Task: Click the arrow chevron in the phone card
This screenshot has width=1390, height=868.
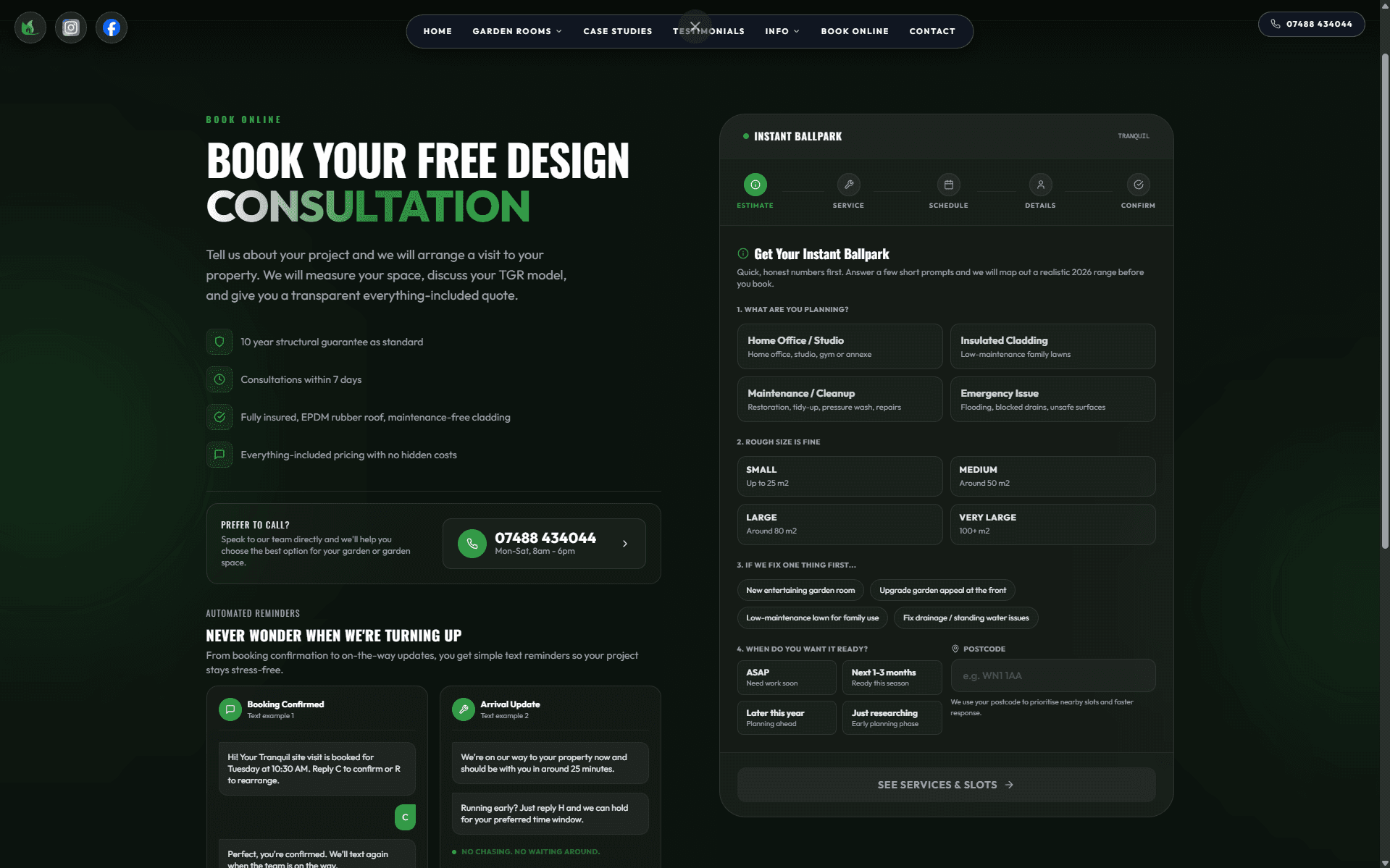Action: [x=624, y=544]
